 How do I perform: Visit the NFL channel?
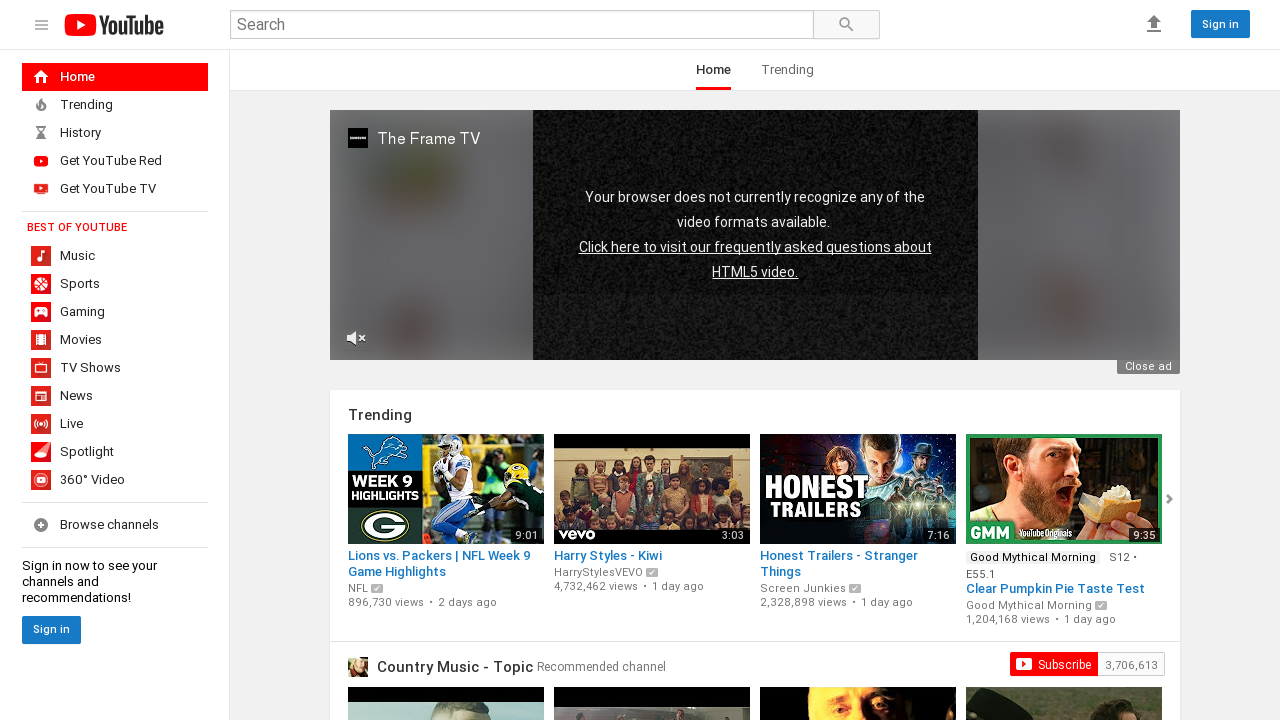(358, 588)
